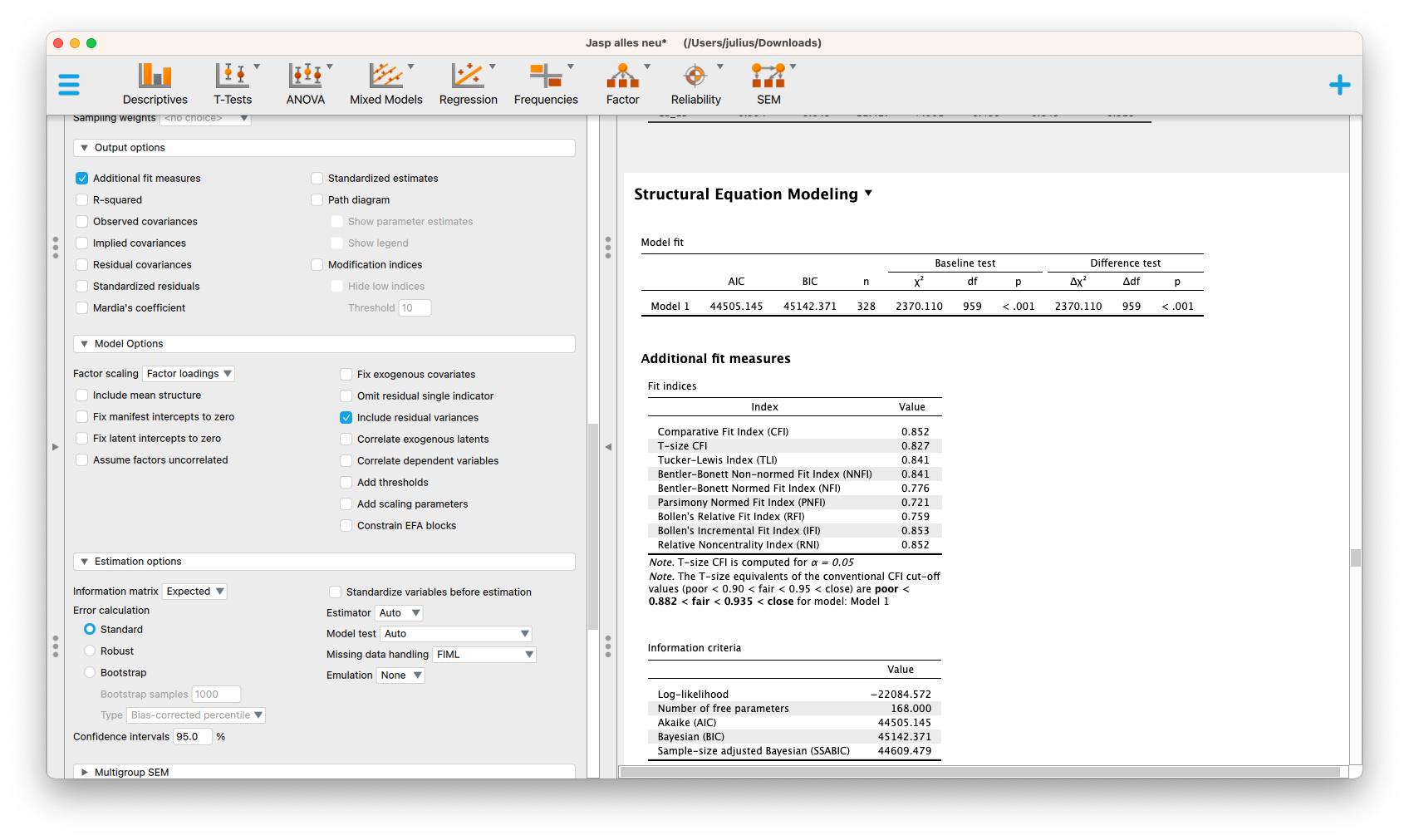Click the Reliability analysis icon
The height and width of the screenshot is (840, 1409).
tap(696, 83)
